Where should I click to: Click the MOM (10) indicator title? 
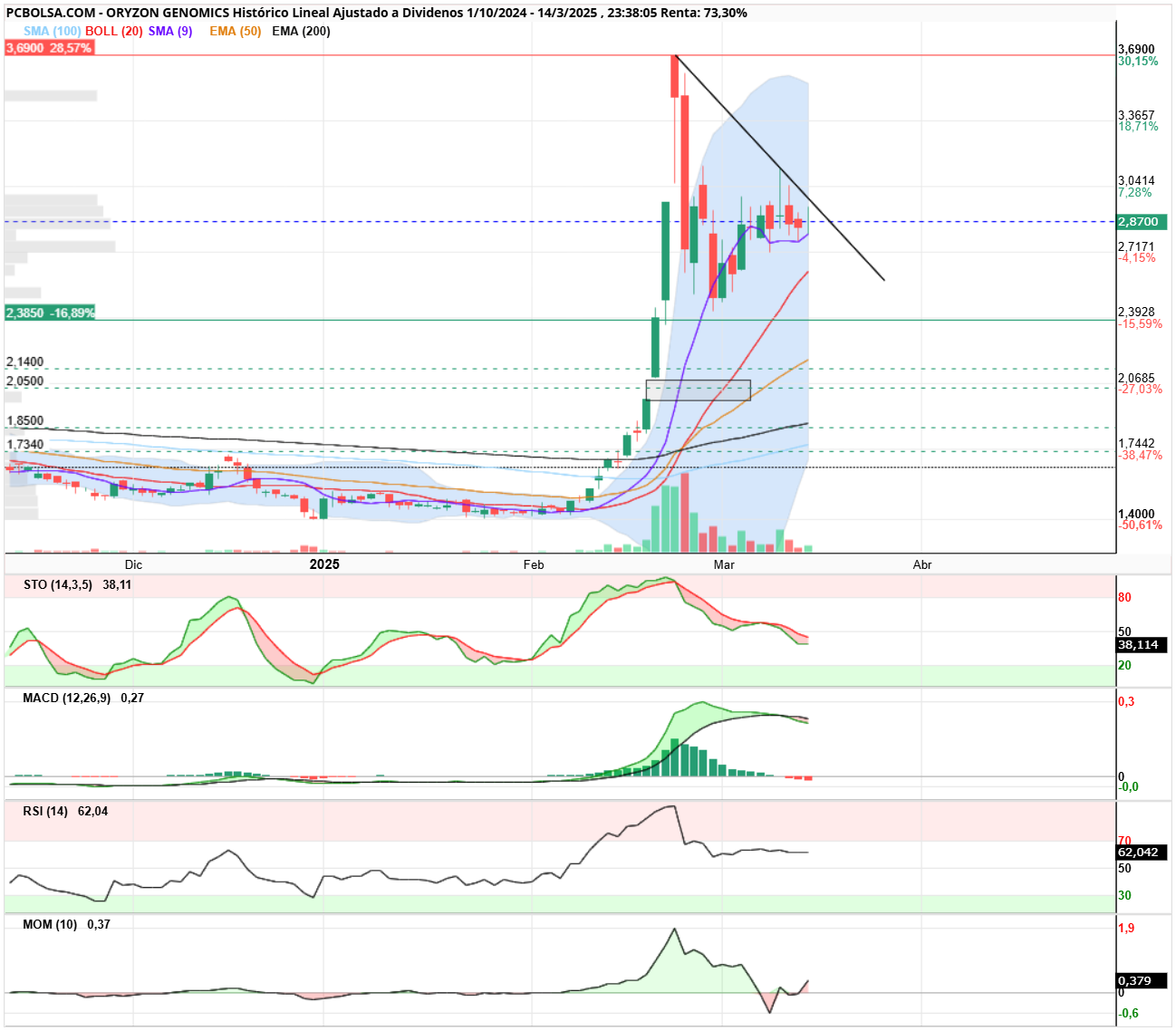pos(50,924)
